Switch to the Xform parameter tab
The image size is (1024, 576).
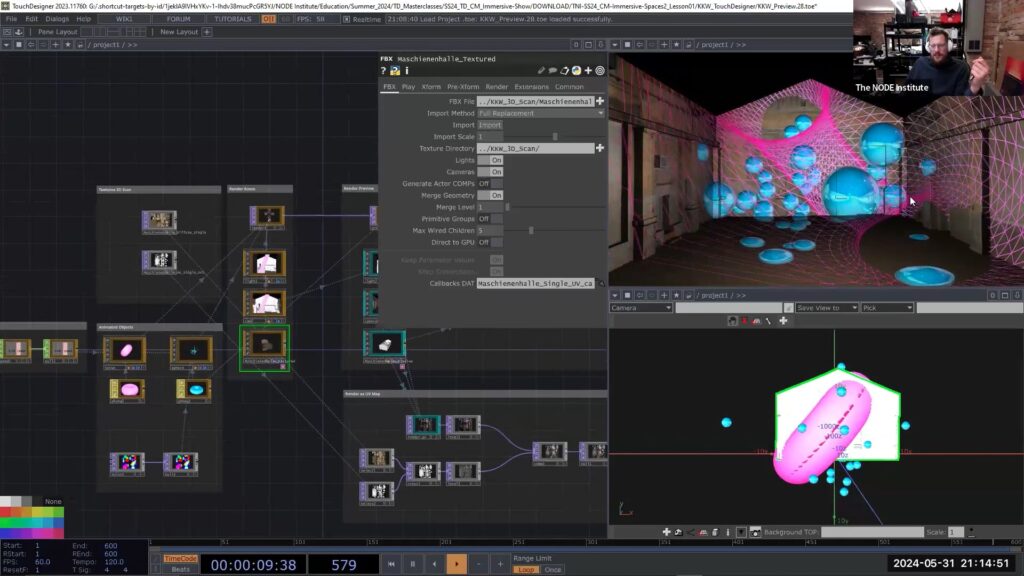pos(431,87)
